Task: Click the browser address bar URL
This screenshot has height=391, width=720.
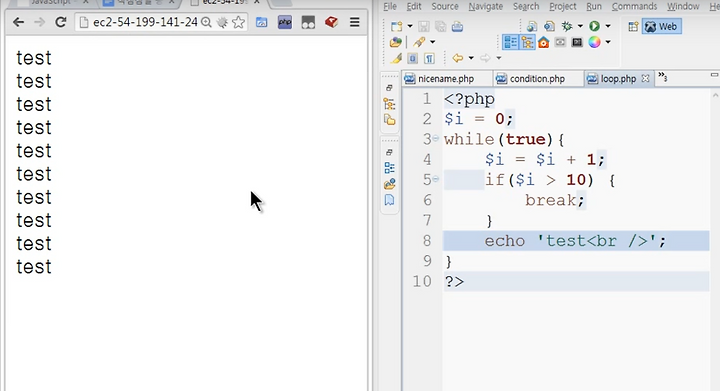Action: [145, 22]
